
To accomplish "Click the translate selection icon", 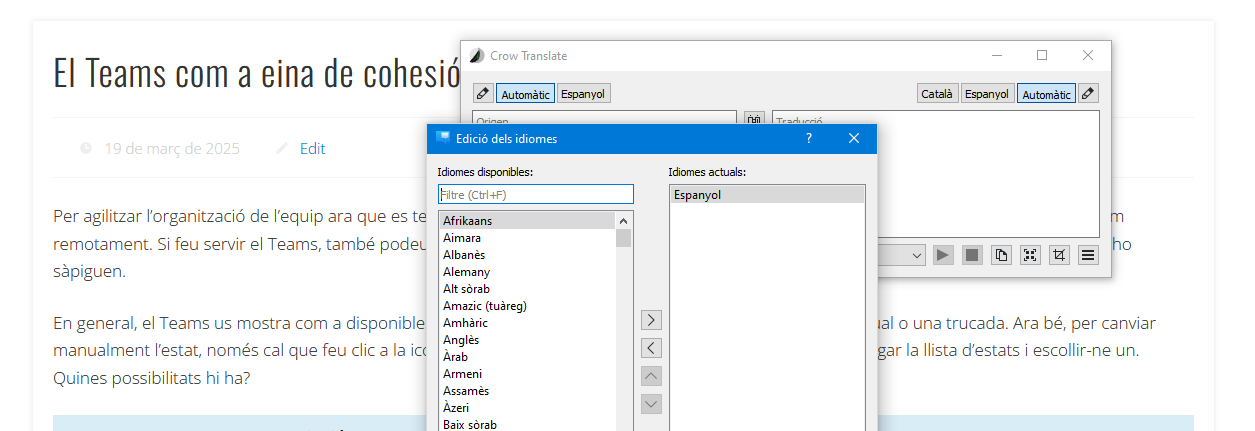I will pos(1030,255).
